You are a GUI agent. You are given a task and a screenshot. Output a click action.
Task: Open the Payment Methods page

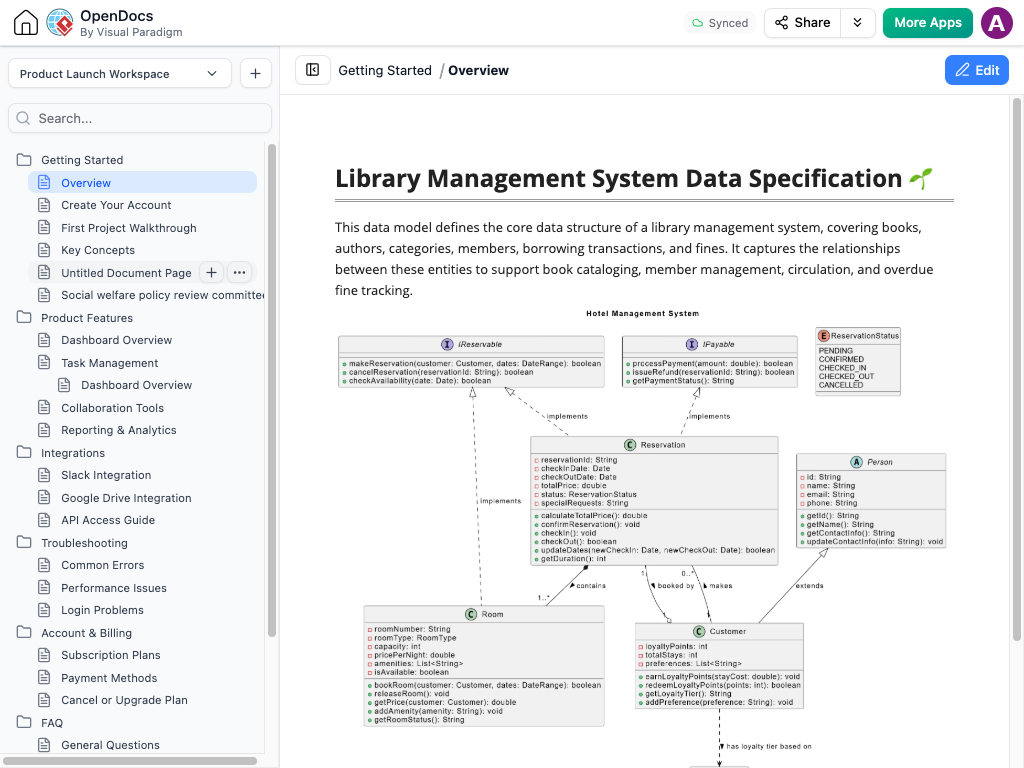(x=109, y=678)
